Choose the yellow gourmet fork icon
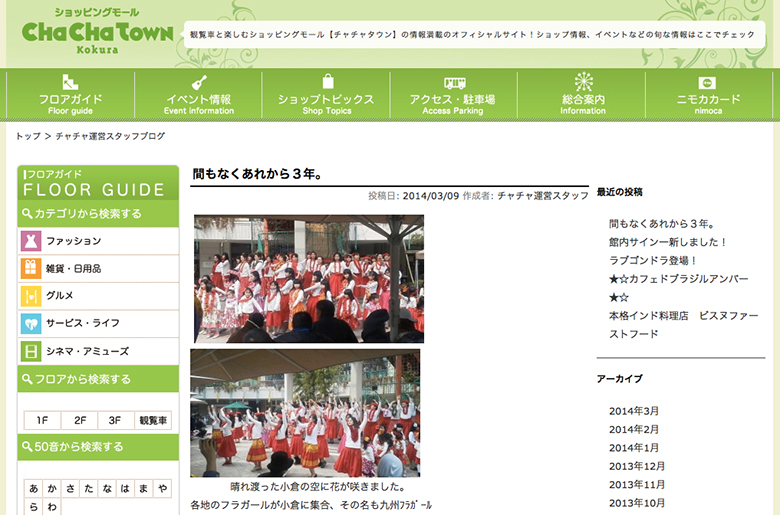The width and height of the screenshot is (780, 515). coord(30,296)
